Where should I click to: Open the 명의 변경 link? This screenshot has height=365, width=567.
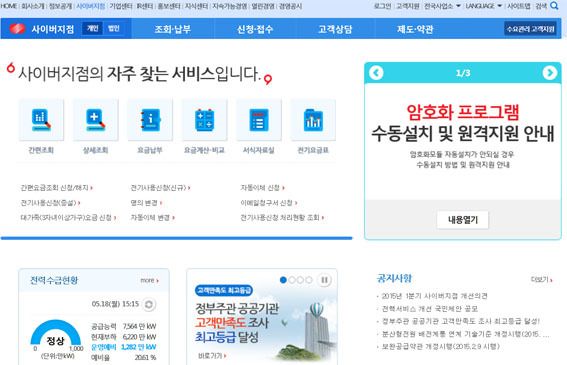click(146, 203)
